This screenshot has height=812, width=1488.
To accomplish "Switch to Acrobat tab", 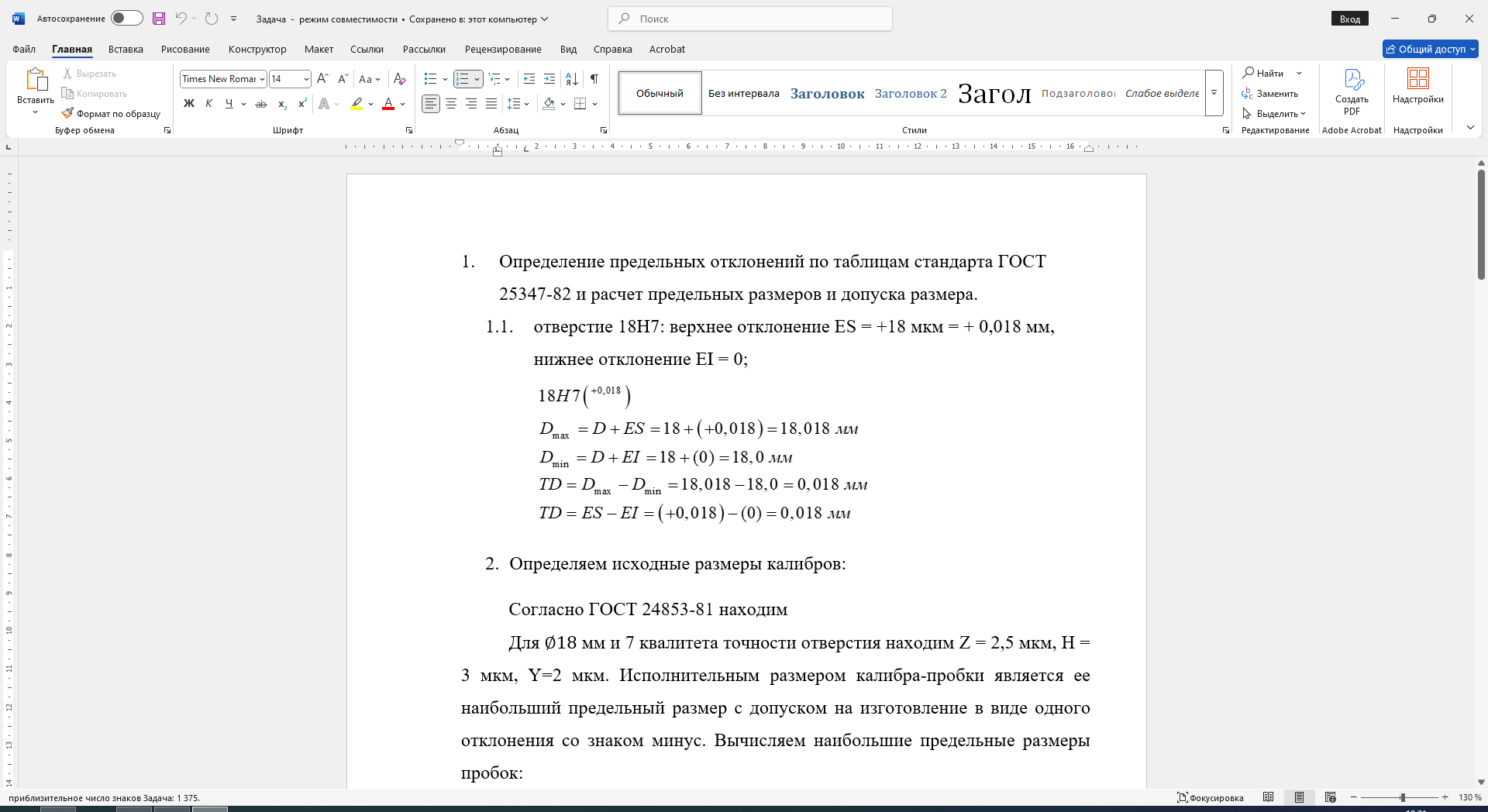I will coord(667,49).
